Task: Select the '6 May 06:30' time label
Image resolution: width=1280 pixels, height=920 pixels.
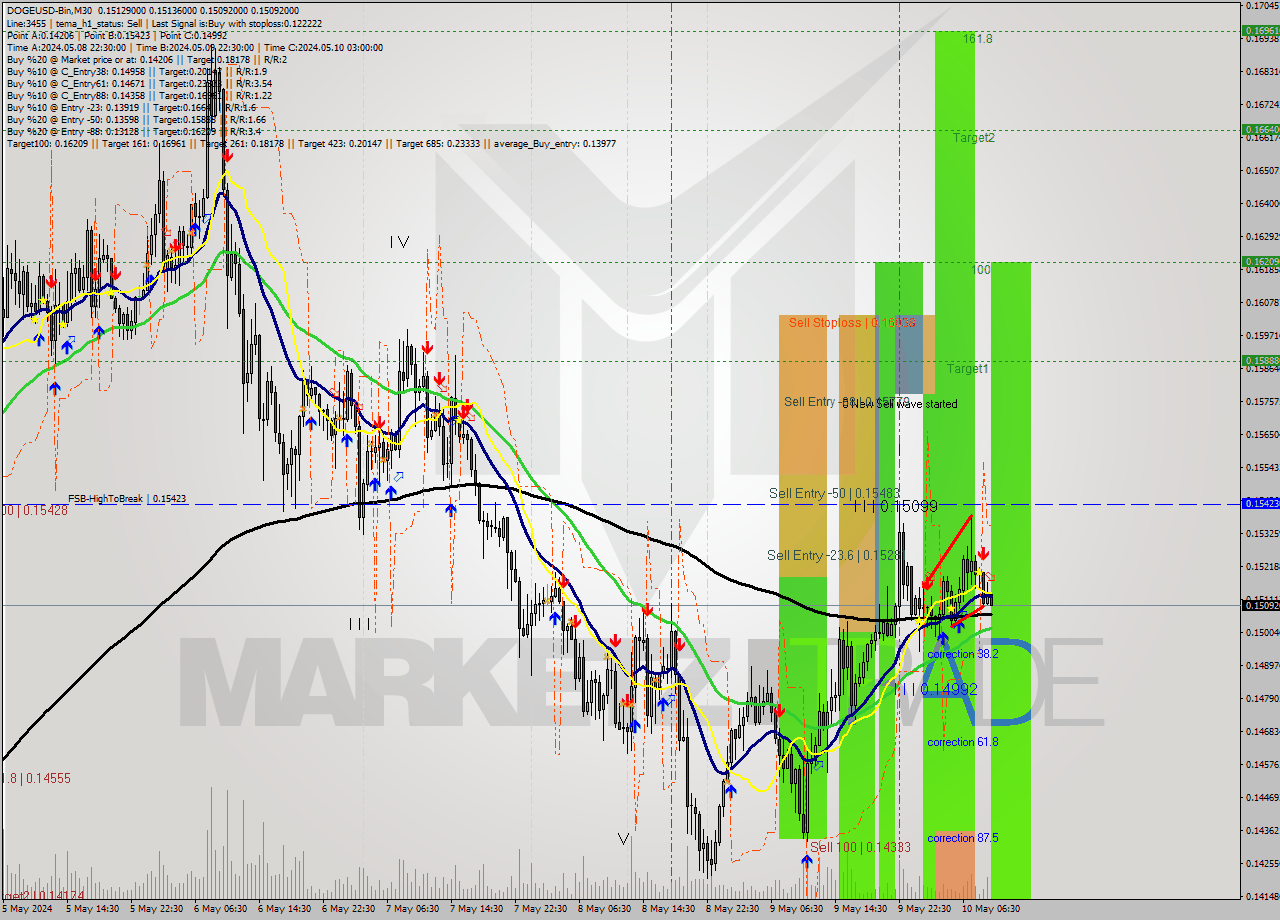Action: (x=219, y=909)
